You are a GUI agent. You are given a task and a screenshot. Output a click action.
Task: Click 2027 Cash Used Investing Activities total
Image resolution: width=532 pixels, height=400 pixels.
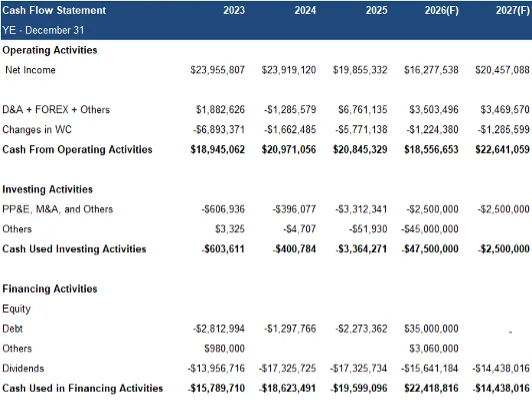tap(504, 249)
